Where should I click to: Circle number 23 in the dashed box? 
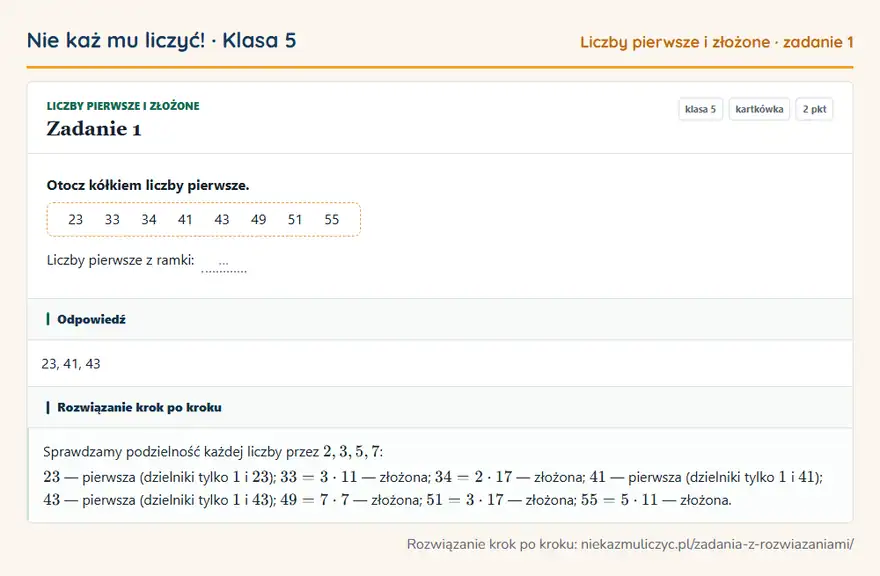coord(75,220)
